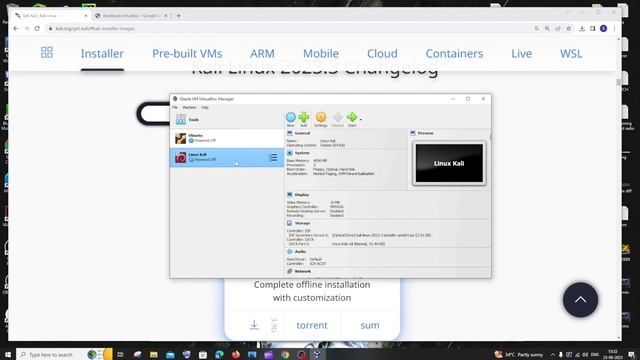Click the General section header
Screen dimensions: 640x360
(302, 133)
